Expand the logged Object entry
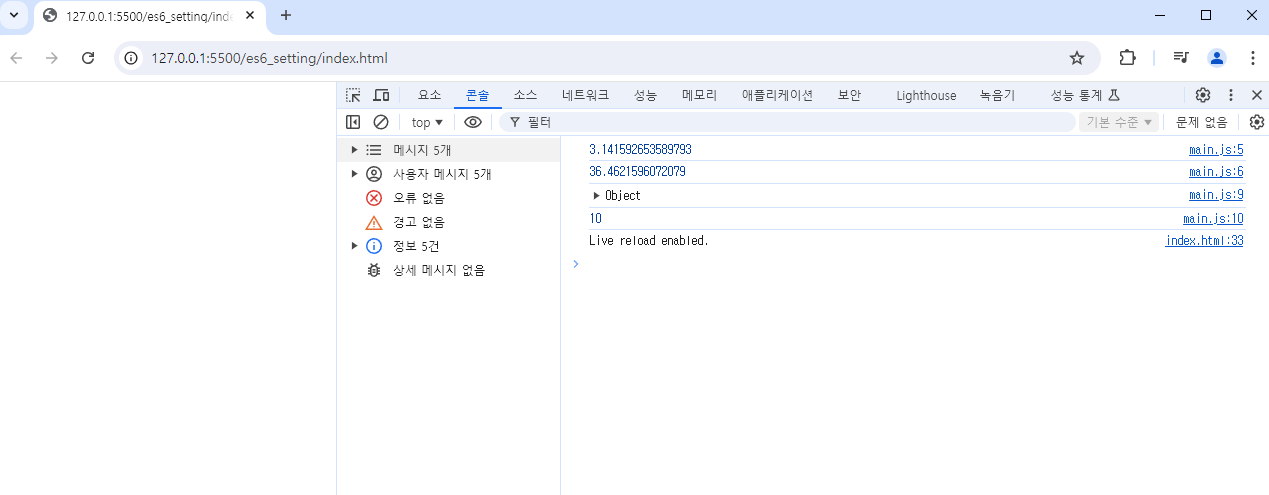Image resolution: width=1269 pixels, height=495 pixels. (597, 196)
